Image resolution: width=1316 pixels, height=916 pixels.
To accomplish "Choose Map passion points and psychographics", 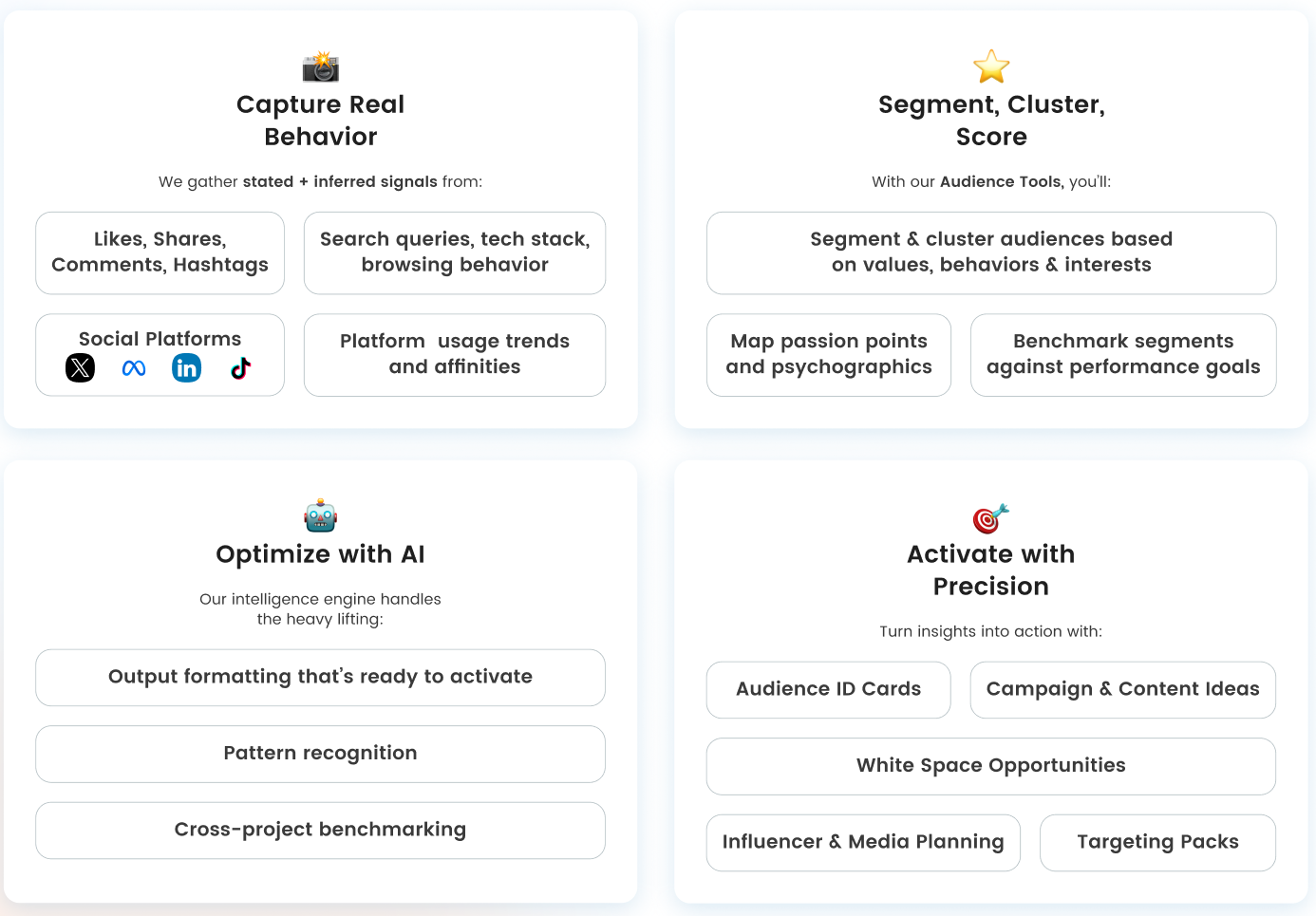I will 829,355.
